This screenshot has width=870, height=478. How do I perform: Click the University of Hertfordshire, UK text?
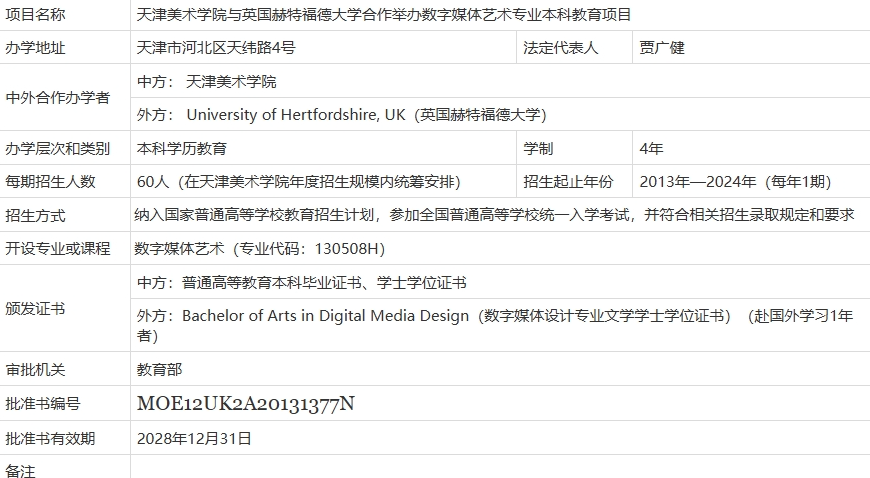[x=296, y=115]
